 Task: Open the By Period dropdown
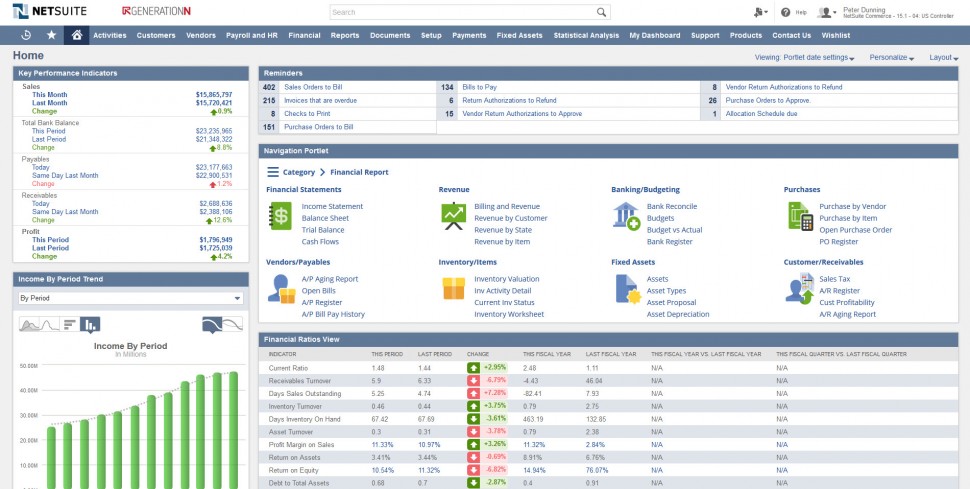click(x=131, y=298)
